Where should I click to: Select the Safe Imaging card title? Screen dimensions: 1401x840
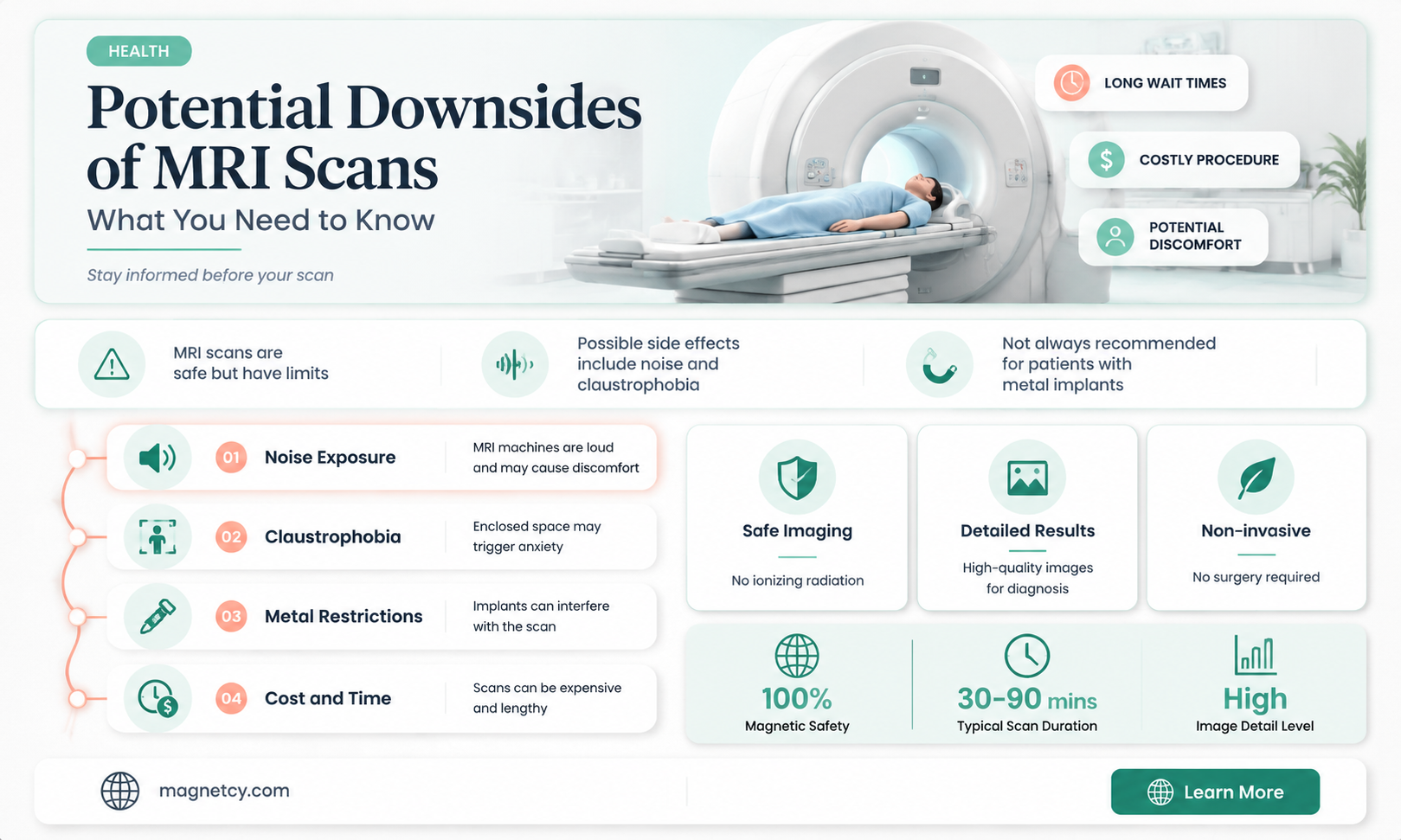[797, 530]
